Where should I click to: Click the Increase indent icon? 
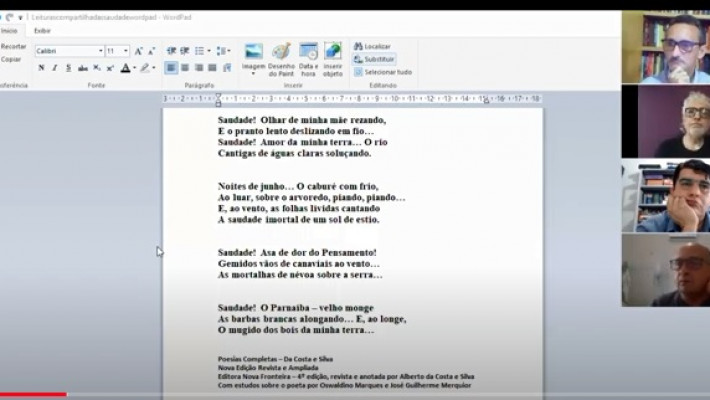click(184, 51)
